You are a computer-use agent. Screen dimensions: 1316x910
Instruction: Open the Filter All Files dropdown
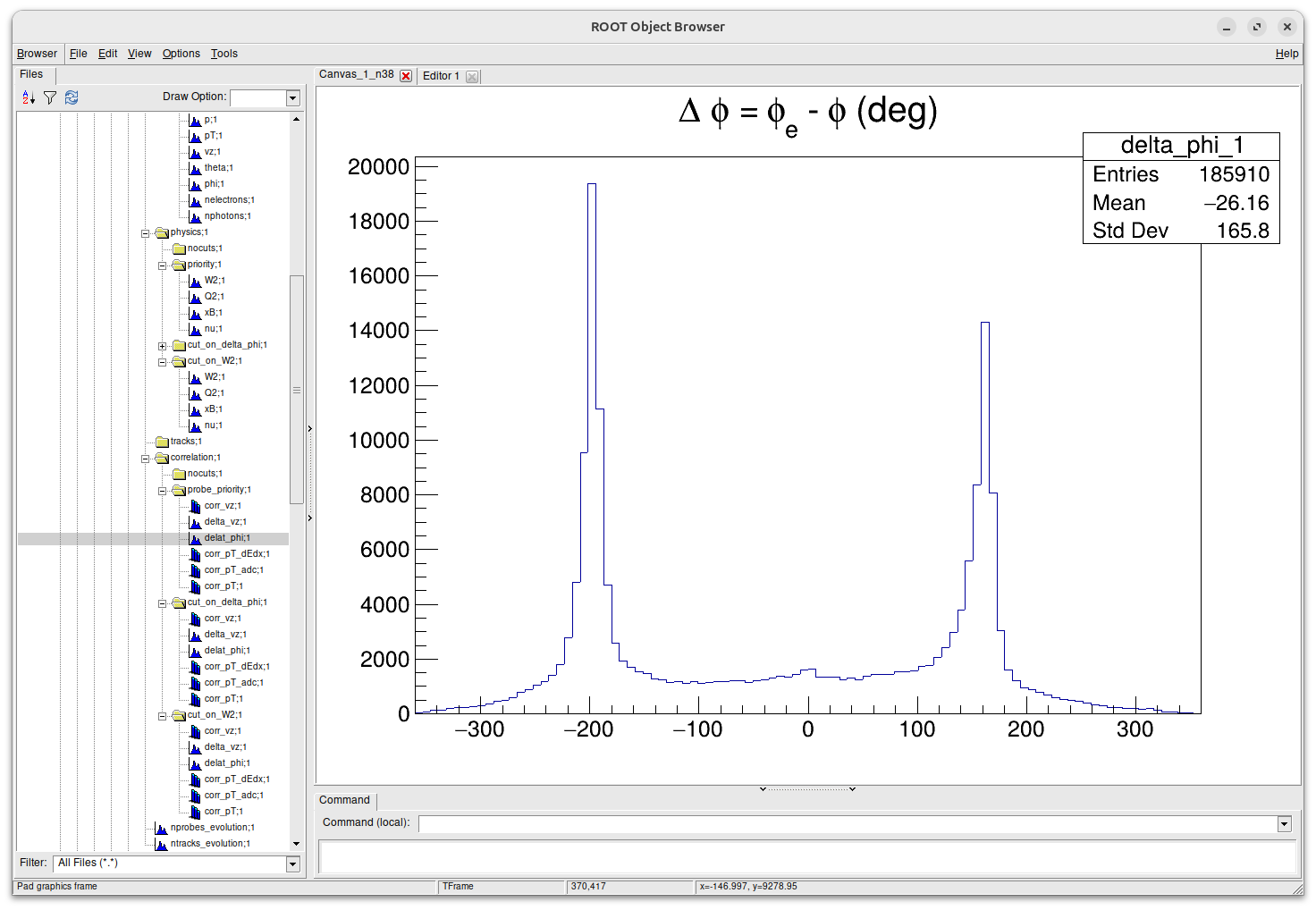click(x=292, y=864)
